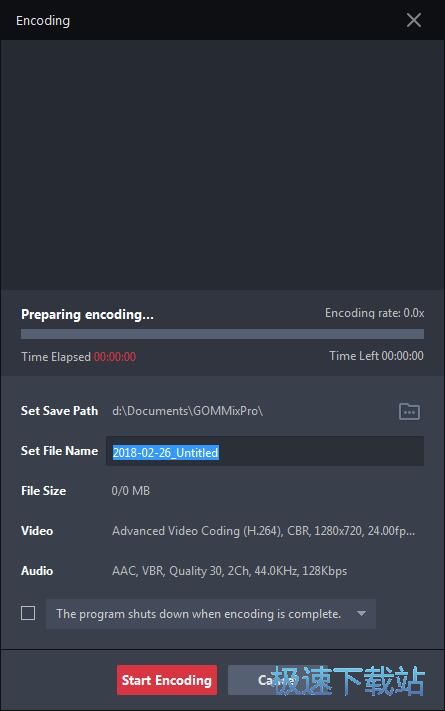Click the Advanced Video Coding settings text

coord(263,531)
